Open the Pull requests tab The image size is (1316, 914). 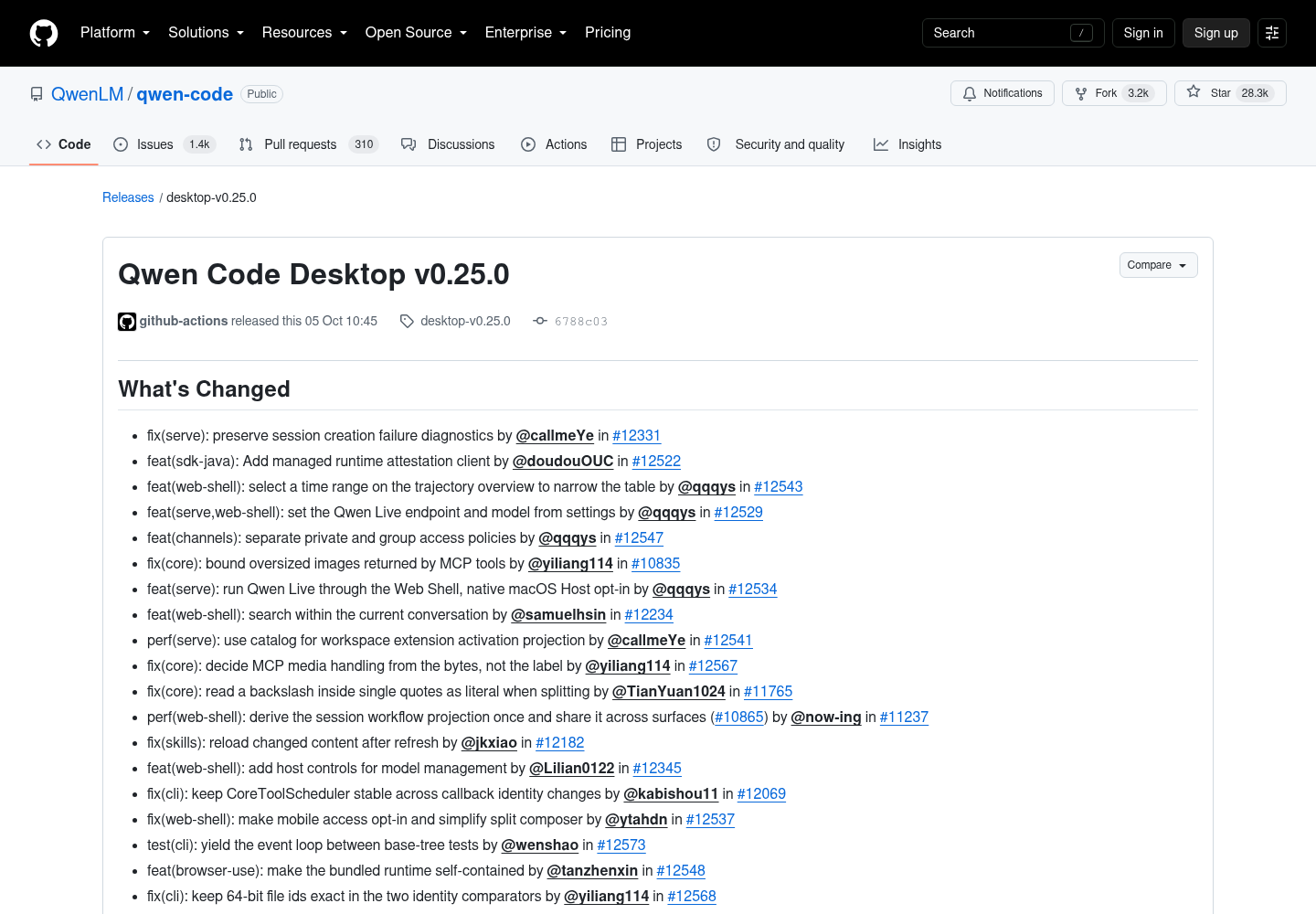[308, 144]
